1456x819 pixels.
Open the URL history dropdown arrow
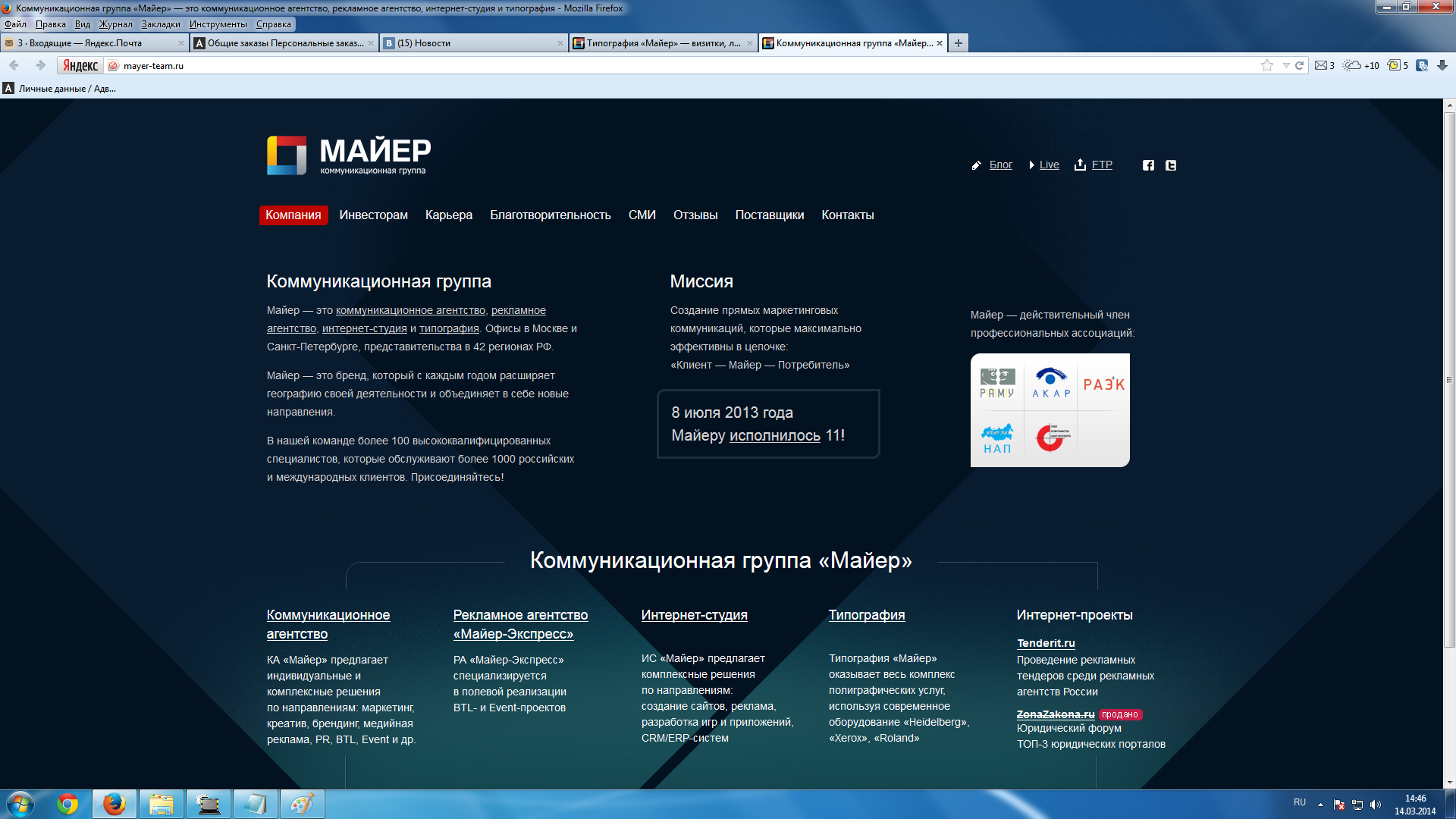tap(1286, 65)
